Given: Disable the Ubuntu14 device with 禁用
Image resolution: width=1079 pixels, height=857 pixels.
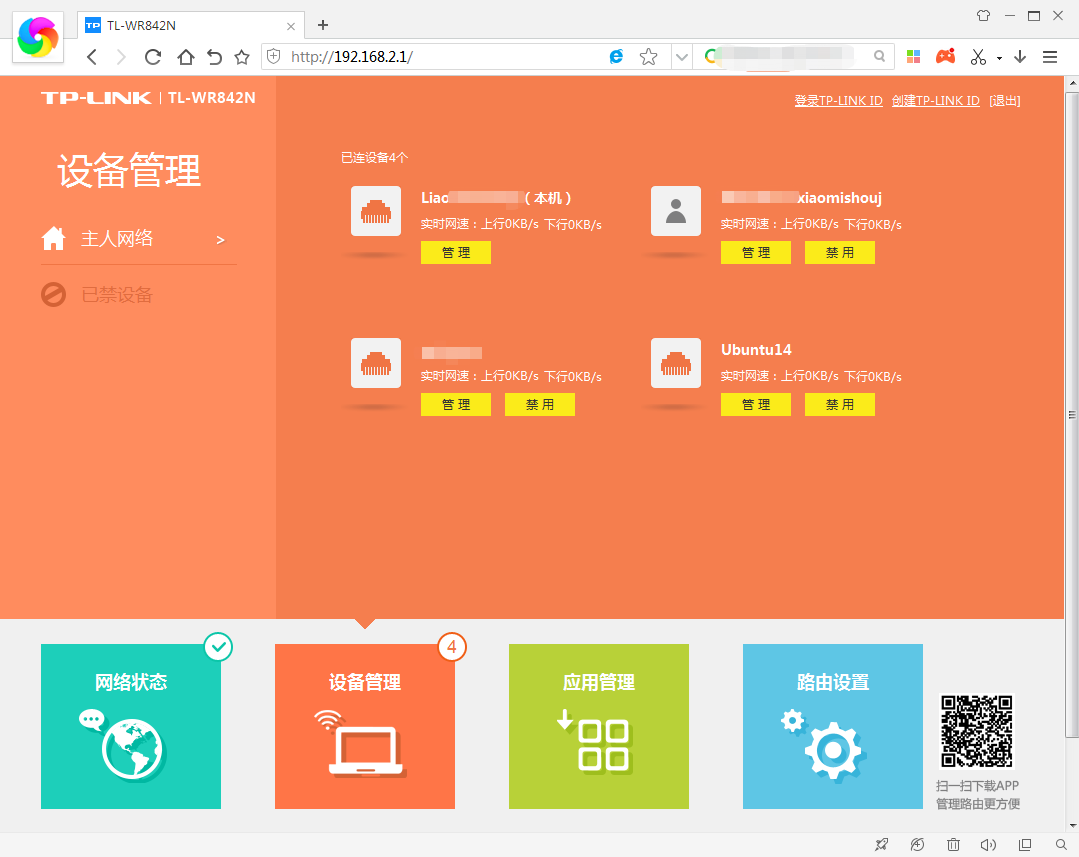Looking at the screenshot, I should 839,404.
